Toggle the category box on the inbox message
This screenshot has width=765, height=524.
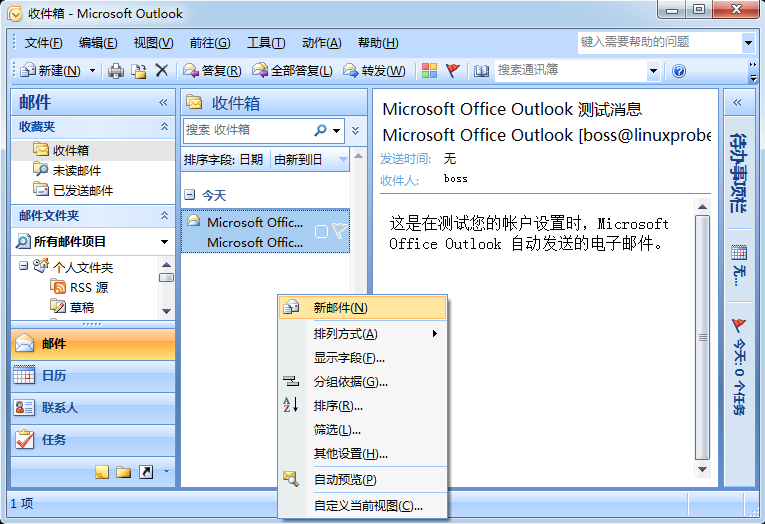tap(320, 231)
